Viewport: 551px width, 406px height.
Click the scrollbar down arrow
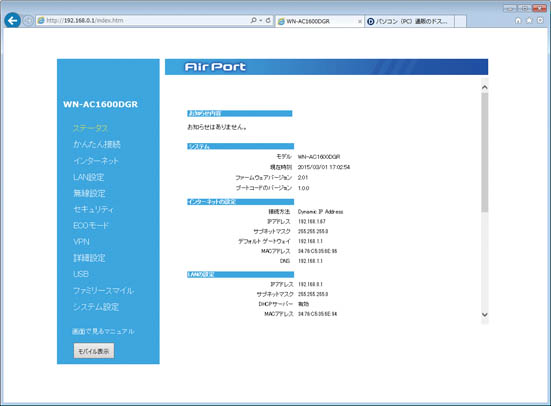coord(485,315)
